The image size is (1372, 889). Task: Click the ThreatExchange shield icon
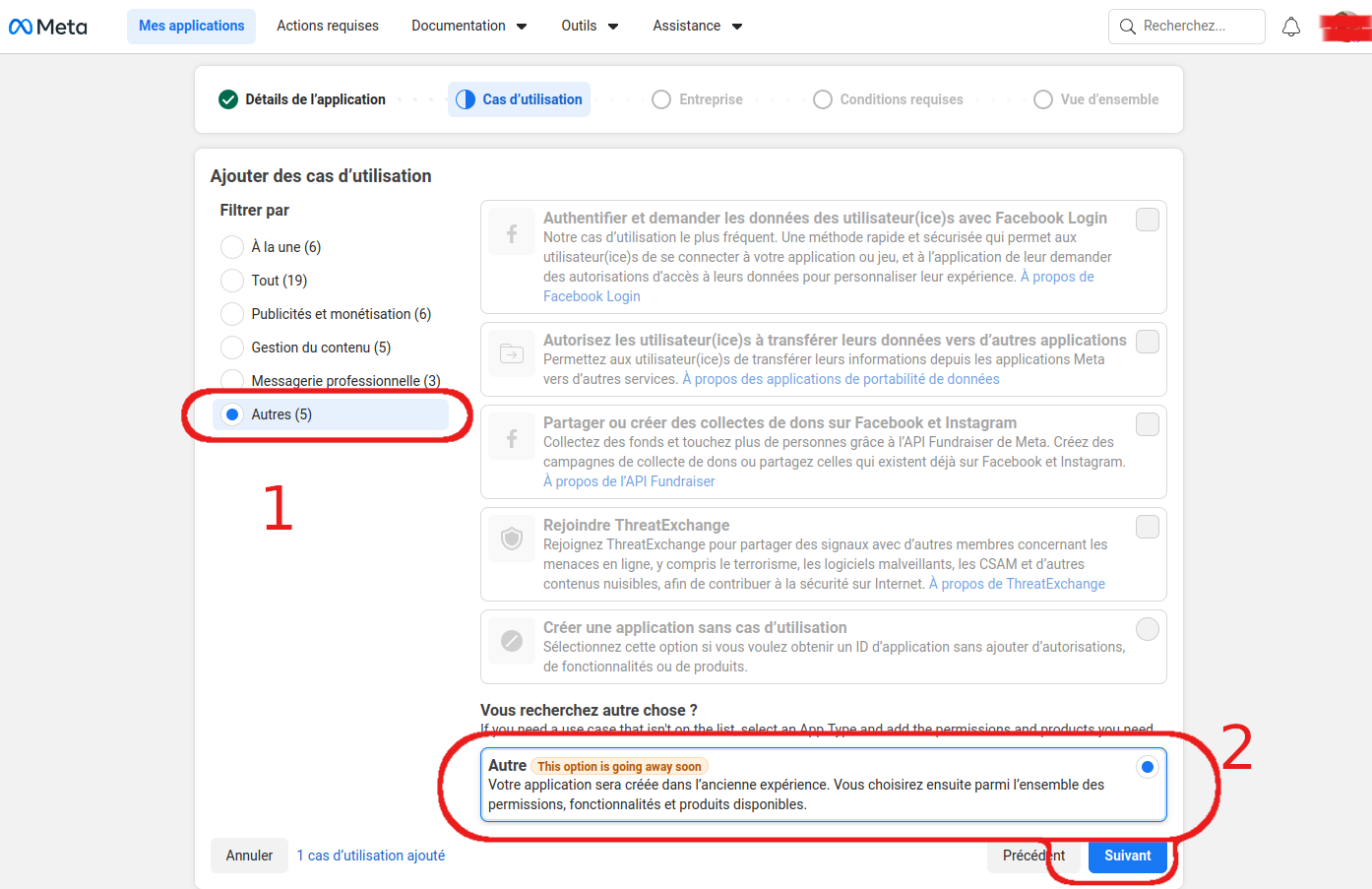click(512, 539)
